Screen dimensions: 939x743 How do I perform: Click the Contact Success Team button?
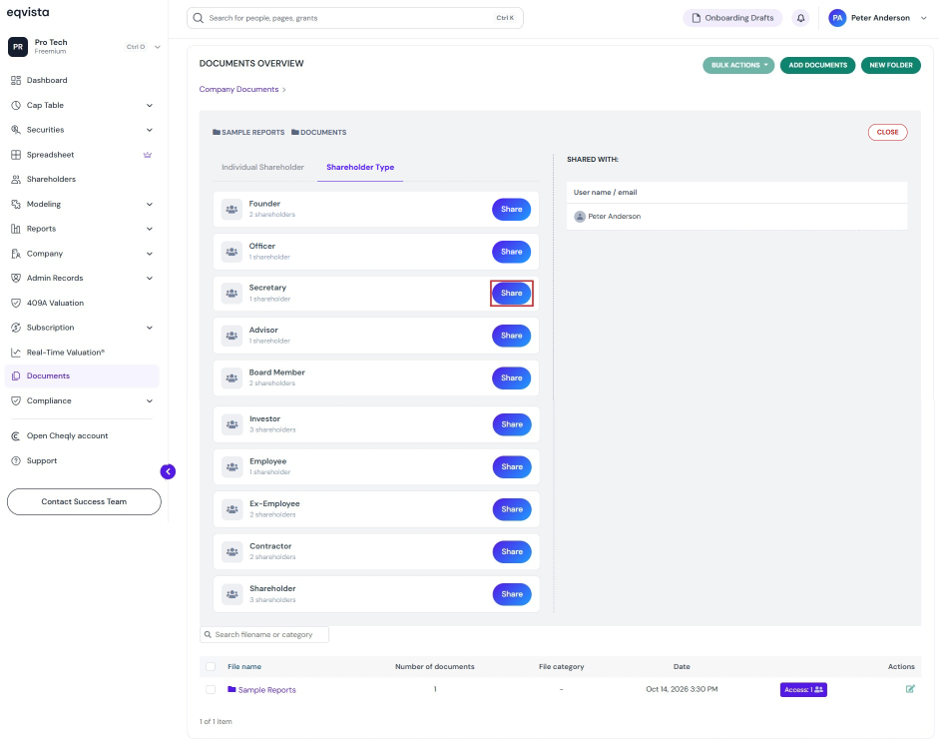click(x=84, y=502)
